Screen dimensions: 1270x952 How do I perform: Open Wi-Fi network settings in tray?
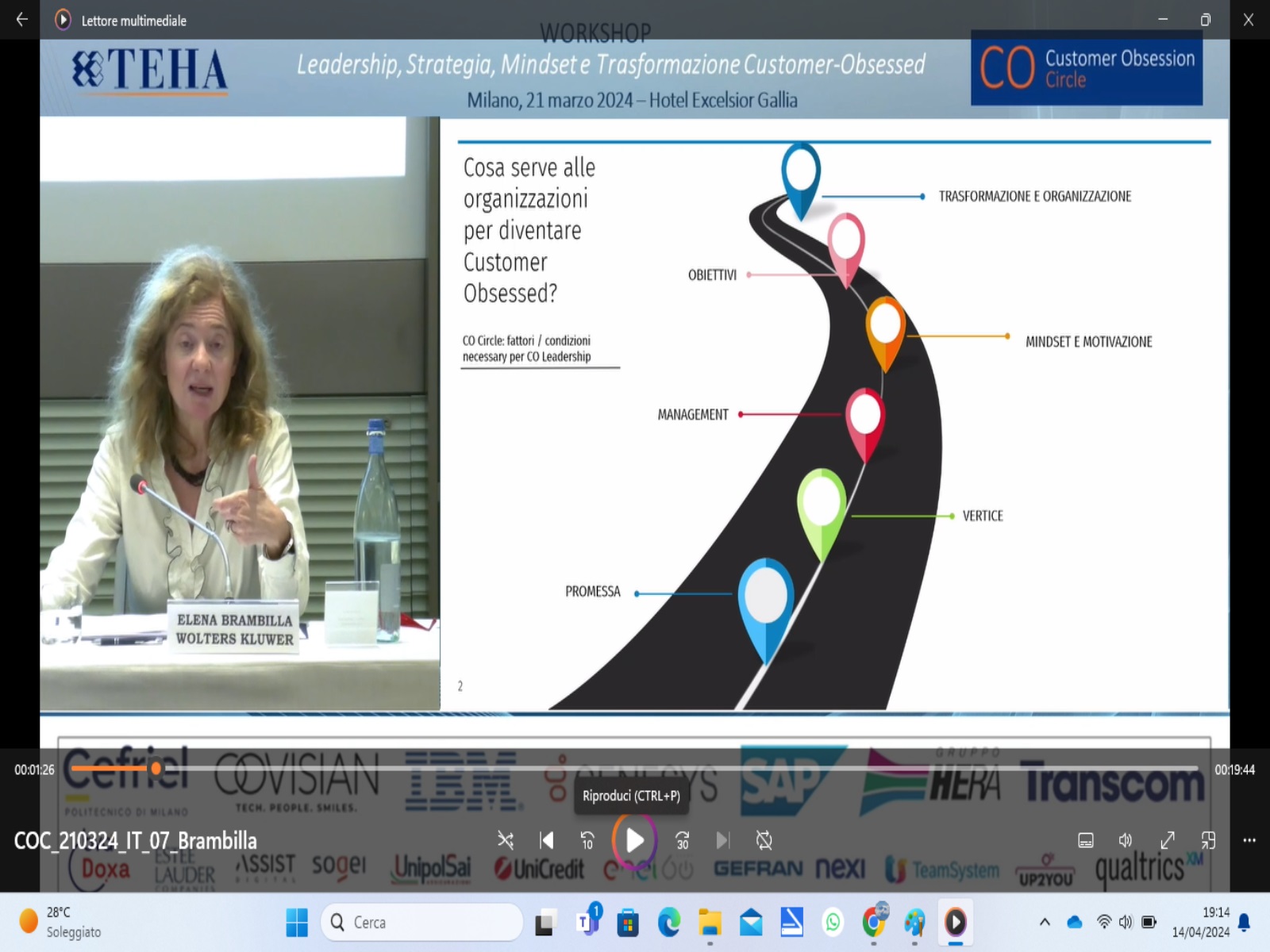1104,922
